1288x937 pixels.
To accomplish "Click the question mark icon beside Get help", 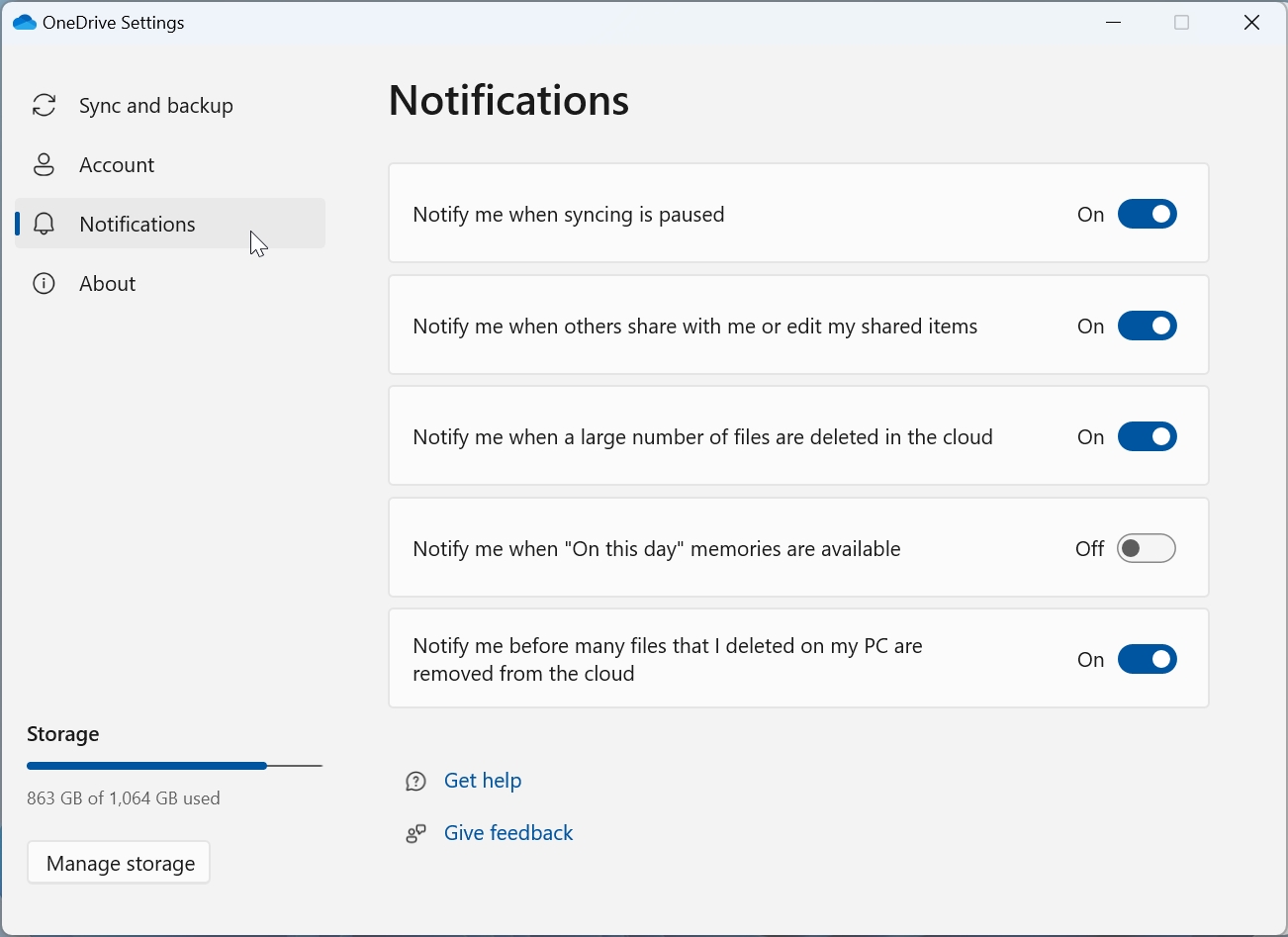I will (x=415, y=782).
